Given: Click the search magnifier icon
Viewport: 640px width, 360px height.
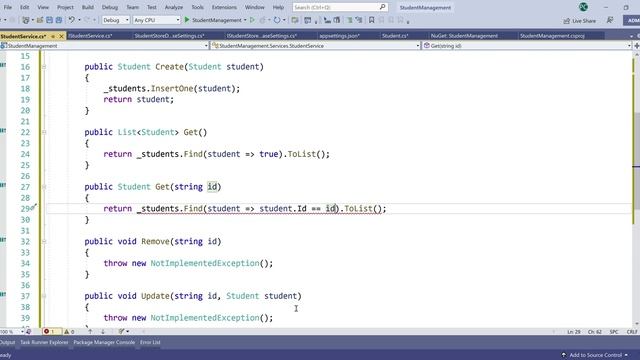Looking at the screenshot, I should click(x=382, y=7).
